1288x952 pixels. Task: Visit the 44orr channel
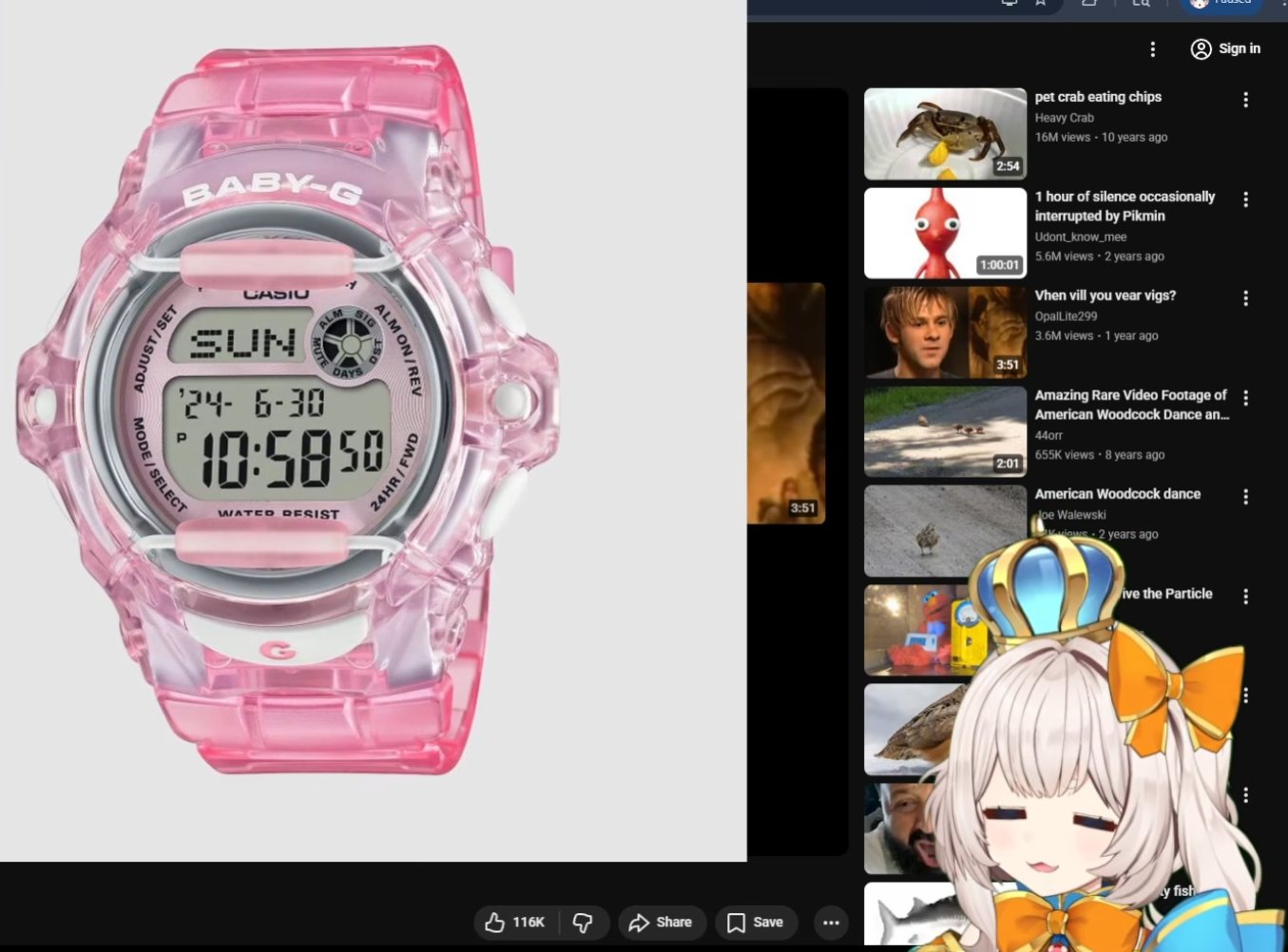pyautogui.click(x=1049, y=435)
